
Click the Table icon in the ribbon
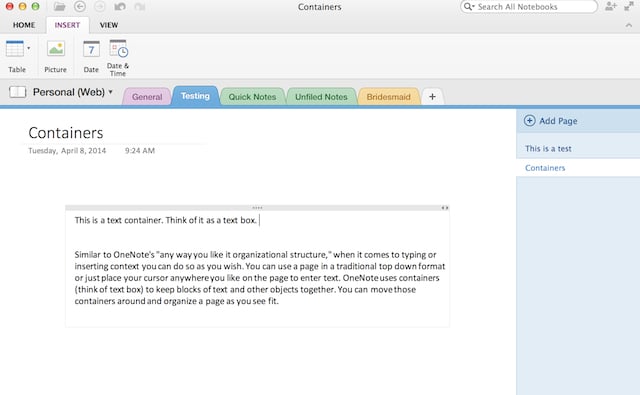pos(15,49)
